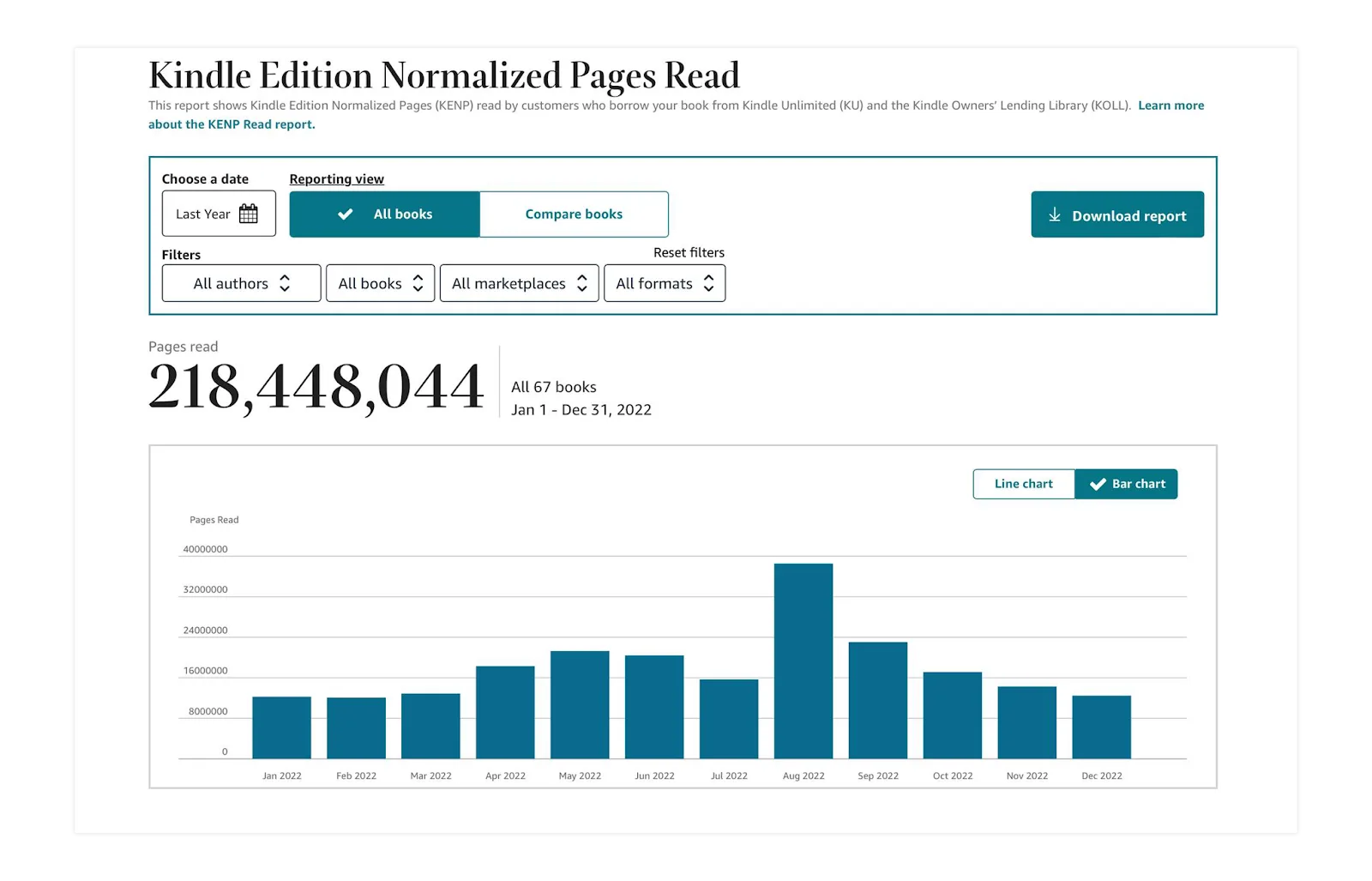Image resolution: width=1372 pixels, height=881 pixels.
Task: Click the Bar chart checkmark icon
Action: click(x=1097, y=484)
